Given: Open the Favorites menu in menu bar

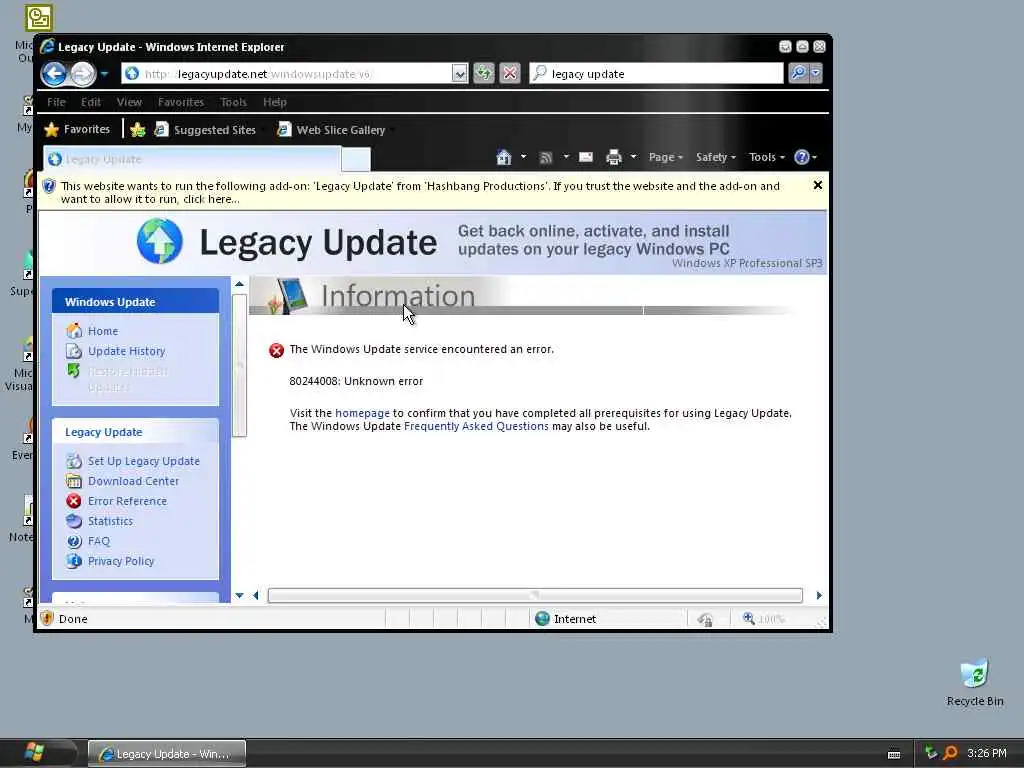Looking at the screenshot, I should (x=181, y=102).
